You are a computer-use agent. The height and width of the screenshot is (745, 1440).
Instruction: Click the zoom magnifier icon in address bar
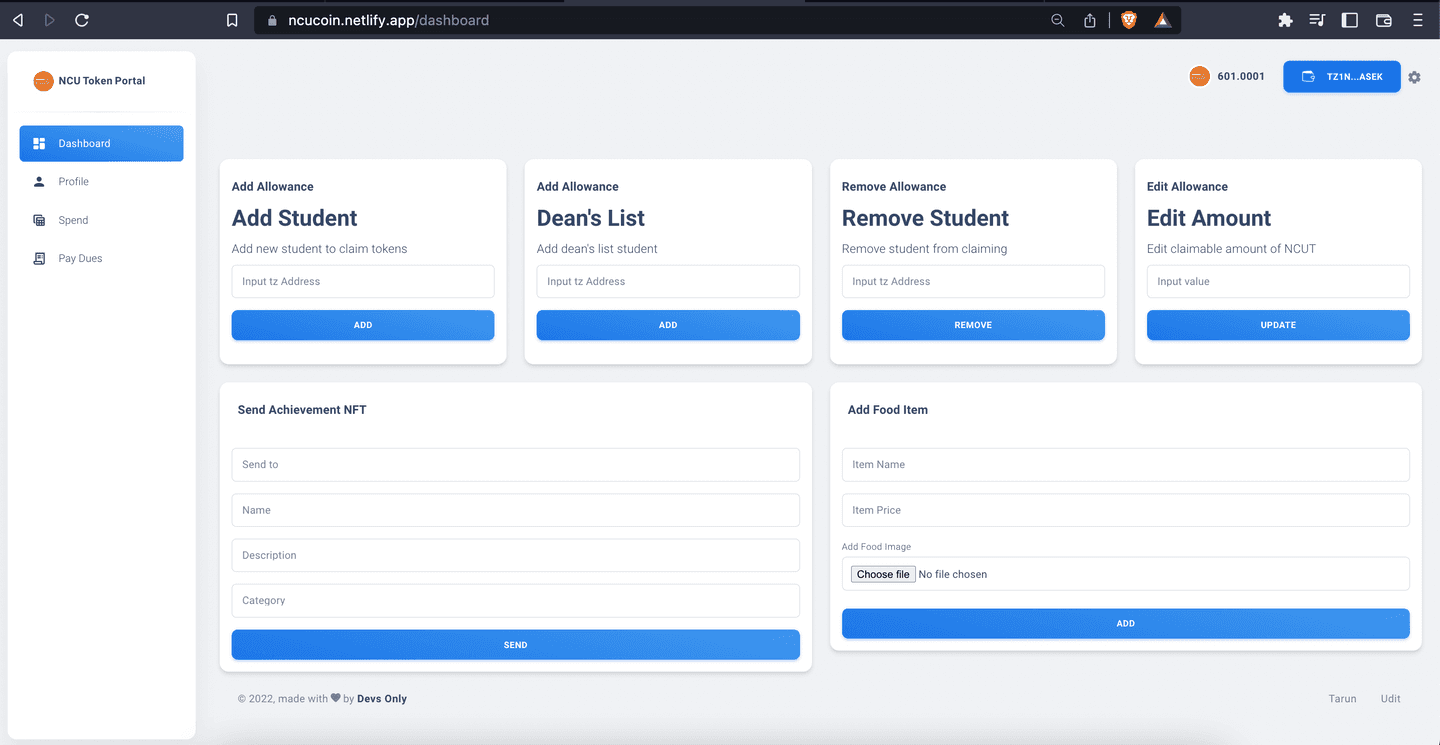coord(1058,20)
